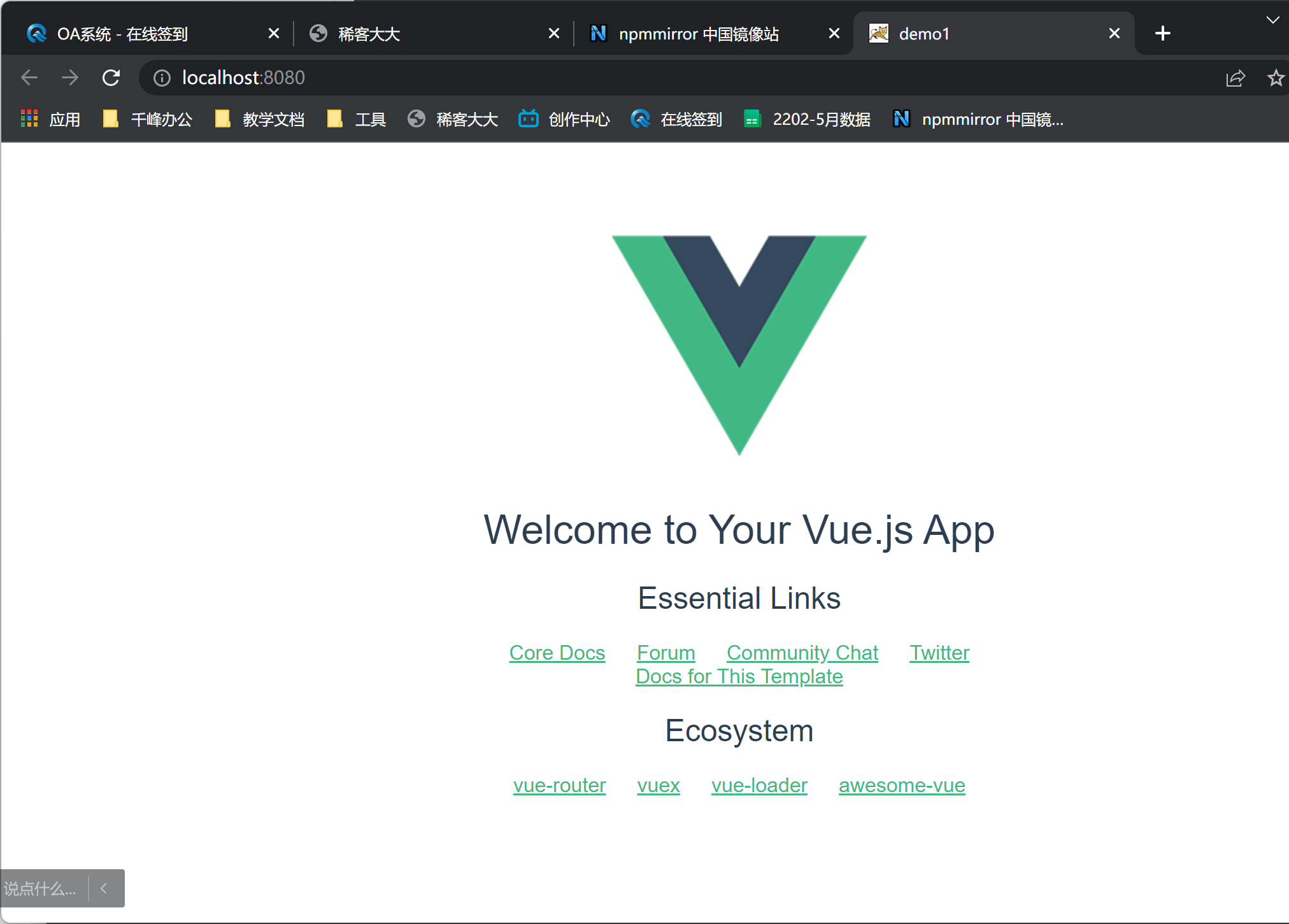Open the vuex link
This screenshot has height=924, width=1289.
[x=659, y=785]
